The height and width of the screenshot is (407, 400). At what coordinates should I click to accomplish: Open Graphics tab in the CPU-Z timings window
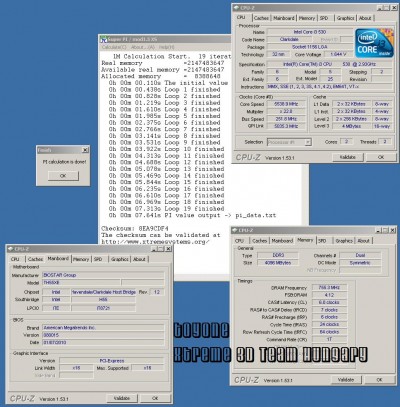[x=344, y=240]
